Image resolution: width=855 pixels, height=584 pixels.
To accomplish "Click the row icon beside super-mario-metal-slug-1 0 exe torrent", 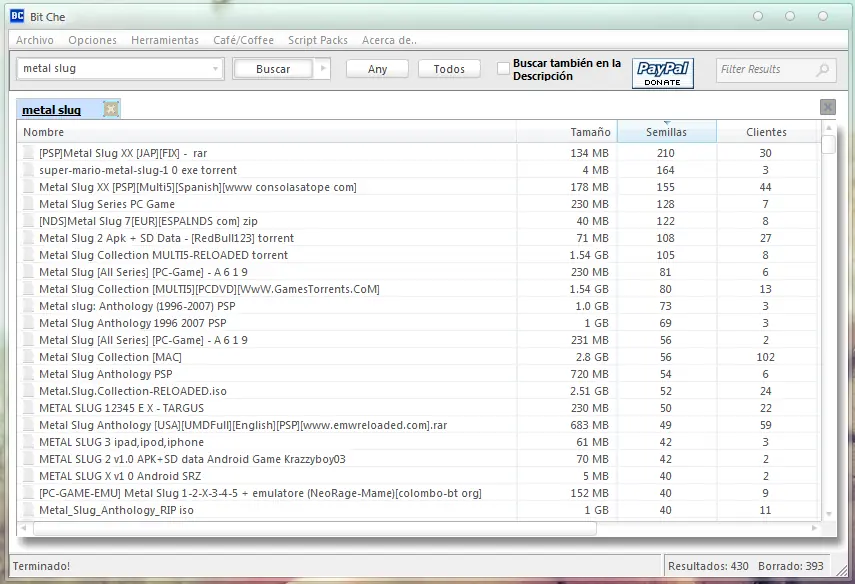I will tap(29, 170).
